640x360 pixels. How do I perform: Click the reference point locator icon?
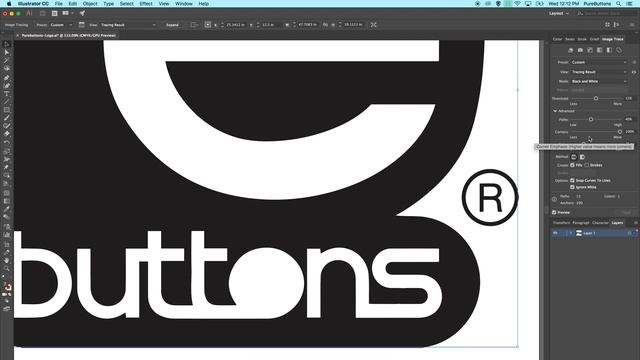click(208, 25)
